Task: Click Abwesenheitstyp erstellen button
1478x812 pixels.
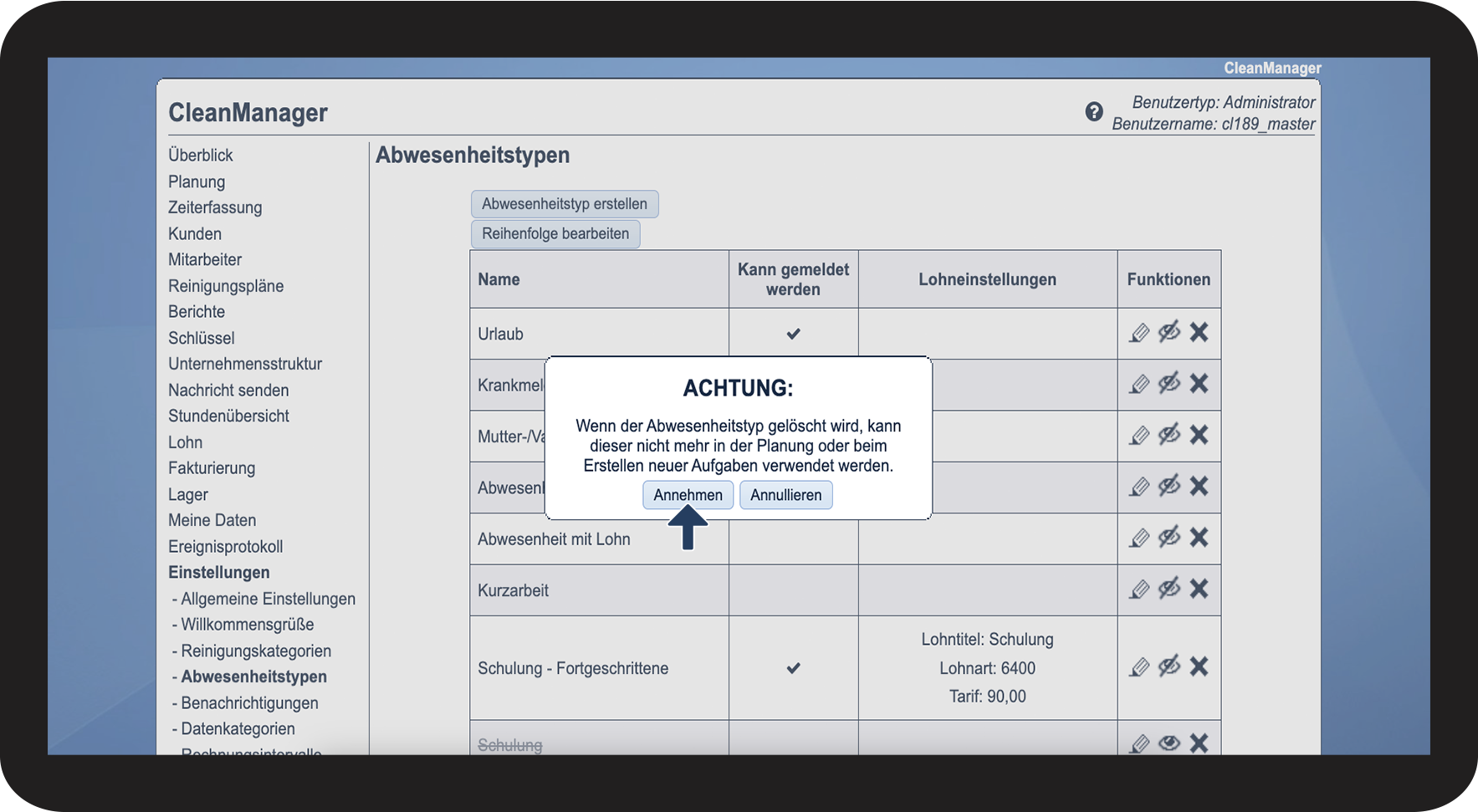Action: (565, 204)
